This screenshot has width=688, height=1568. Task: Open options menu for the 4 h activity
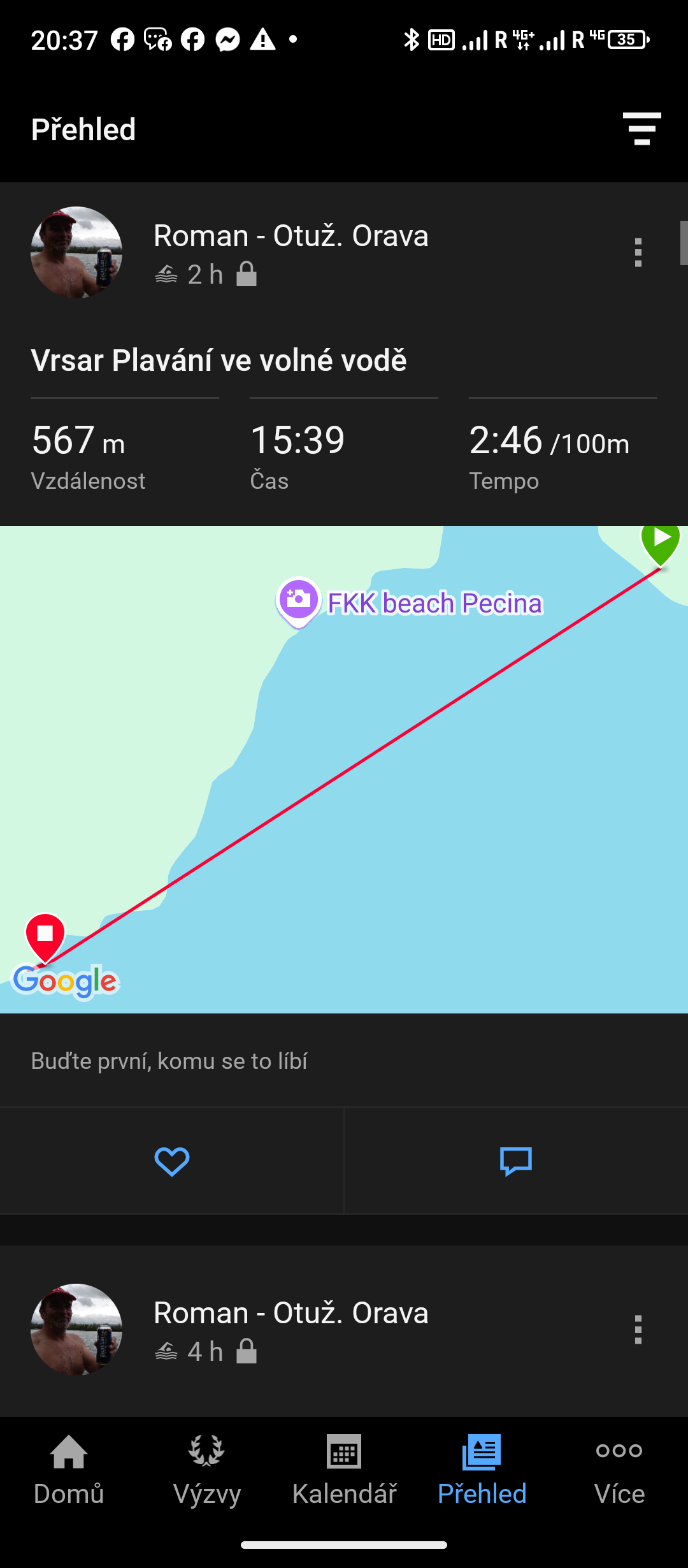click(638, 1330)
